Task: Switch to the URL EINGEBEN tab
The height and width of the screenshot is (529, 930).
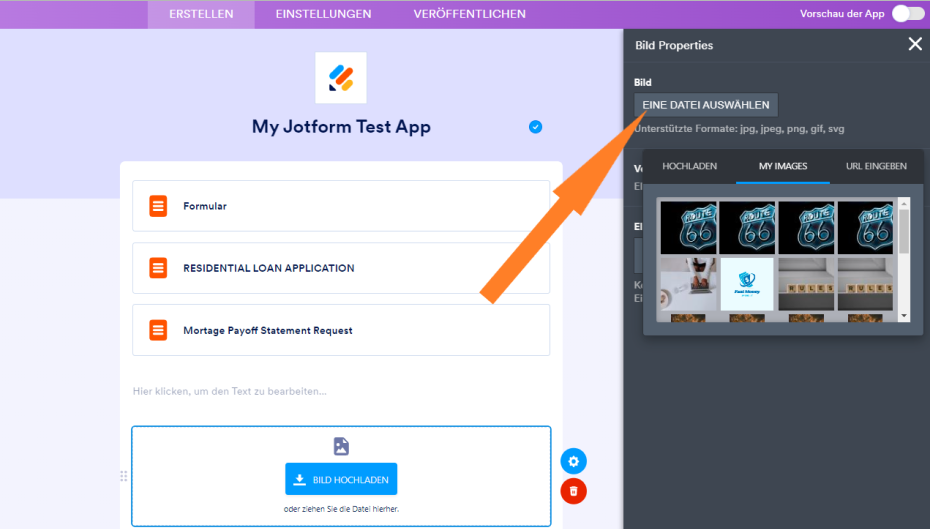Action: (876, 167)
